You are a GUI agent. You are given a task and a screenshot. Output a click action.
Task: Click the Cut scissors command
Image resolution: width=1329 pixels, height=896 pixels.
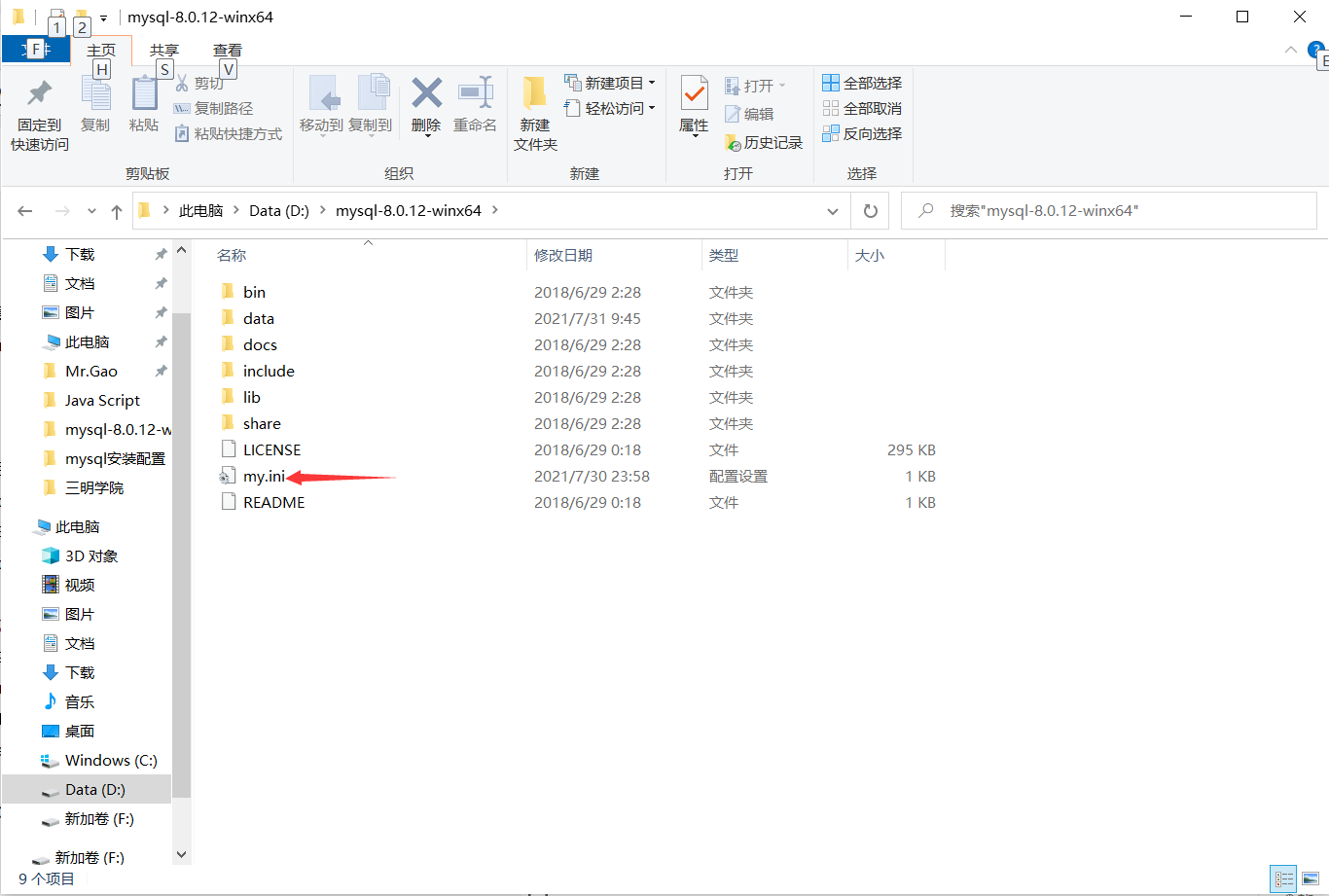point(199,84)
